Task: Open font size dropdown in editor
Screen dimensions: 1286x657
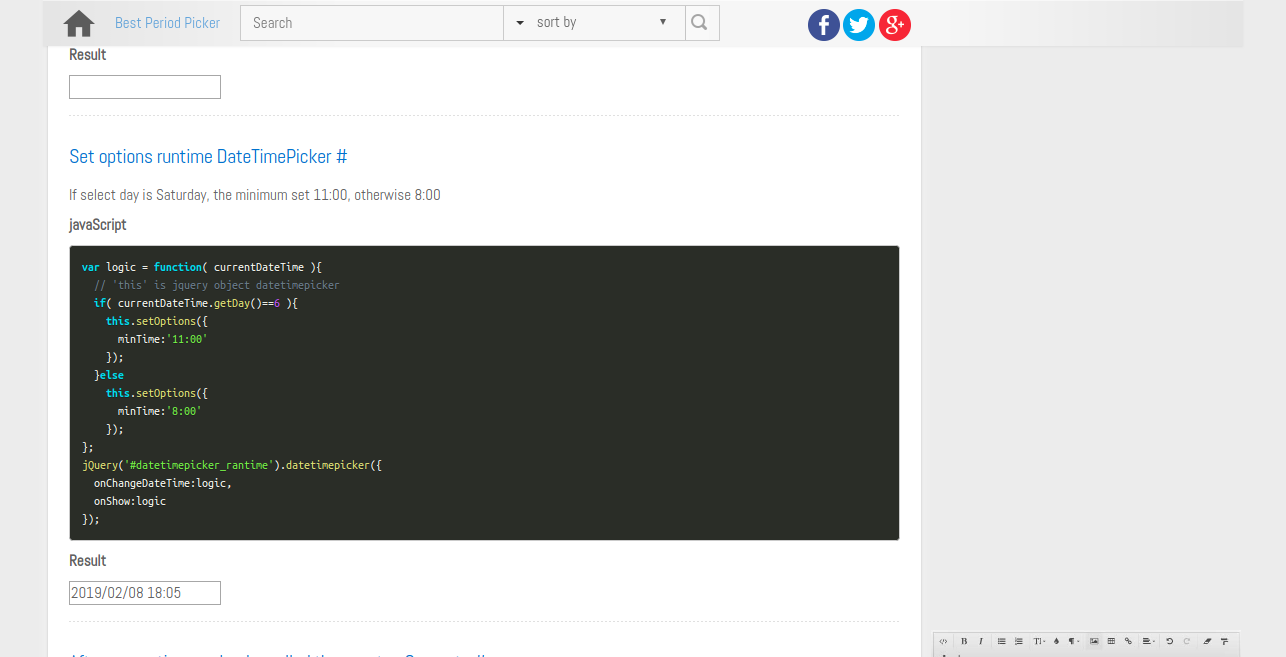Action: pyautogui.click(x=1039, y=641)
